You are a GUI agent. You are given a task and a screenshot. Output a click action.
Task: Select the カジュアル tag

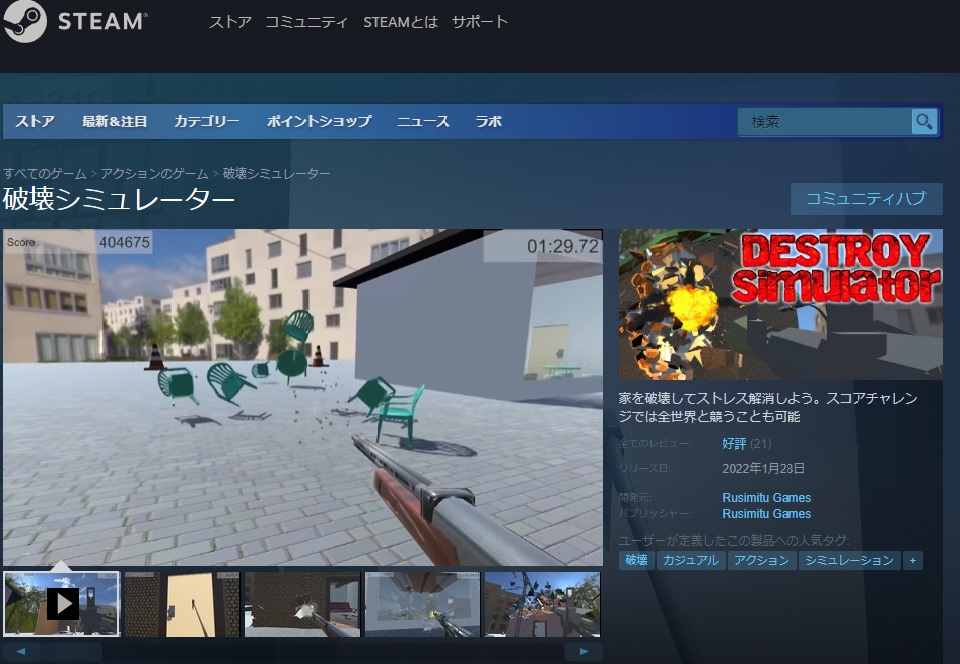point(691,561)
